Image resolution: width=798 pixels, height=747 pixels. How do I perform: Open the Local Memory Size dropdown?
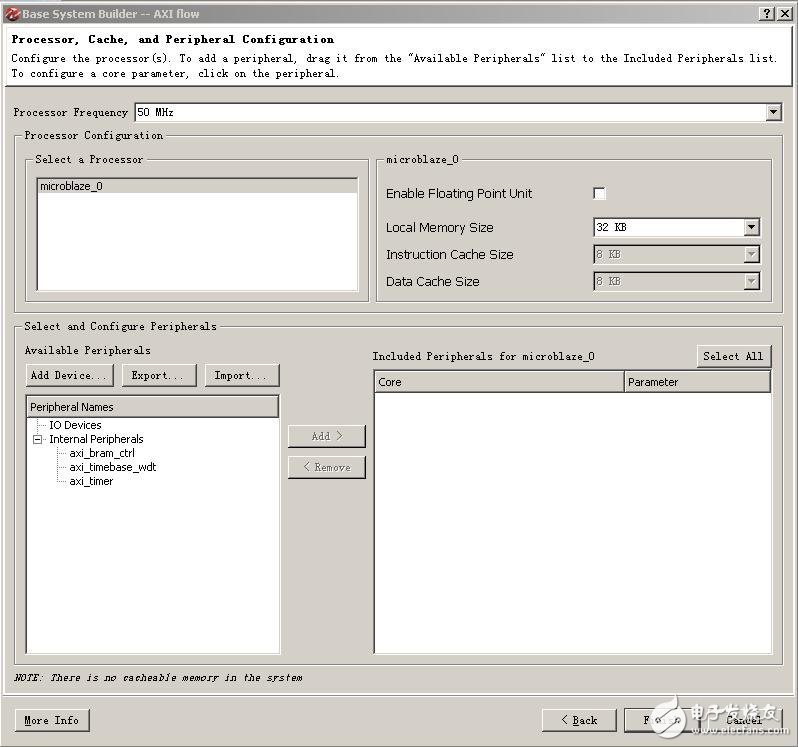point(751,228)
